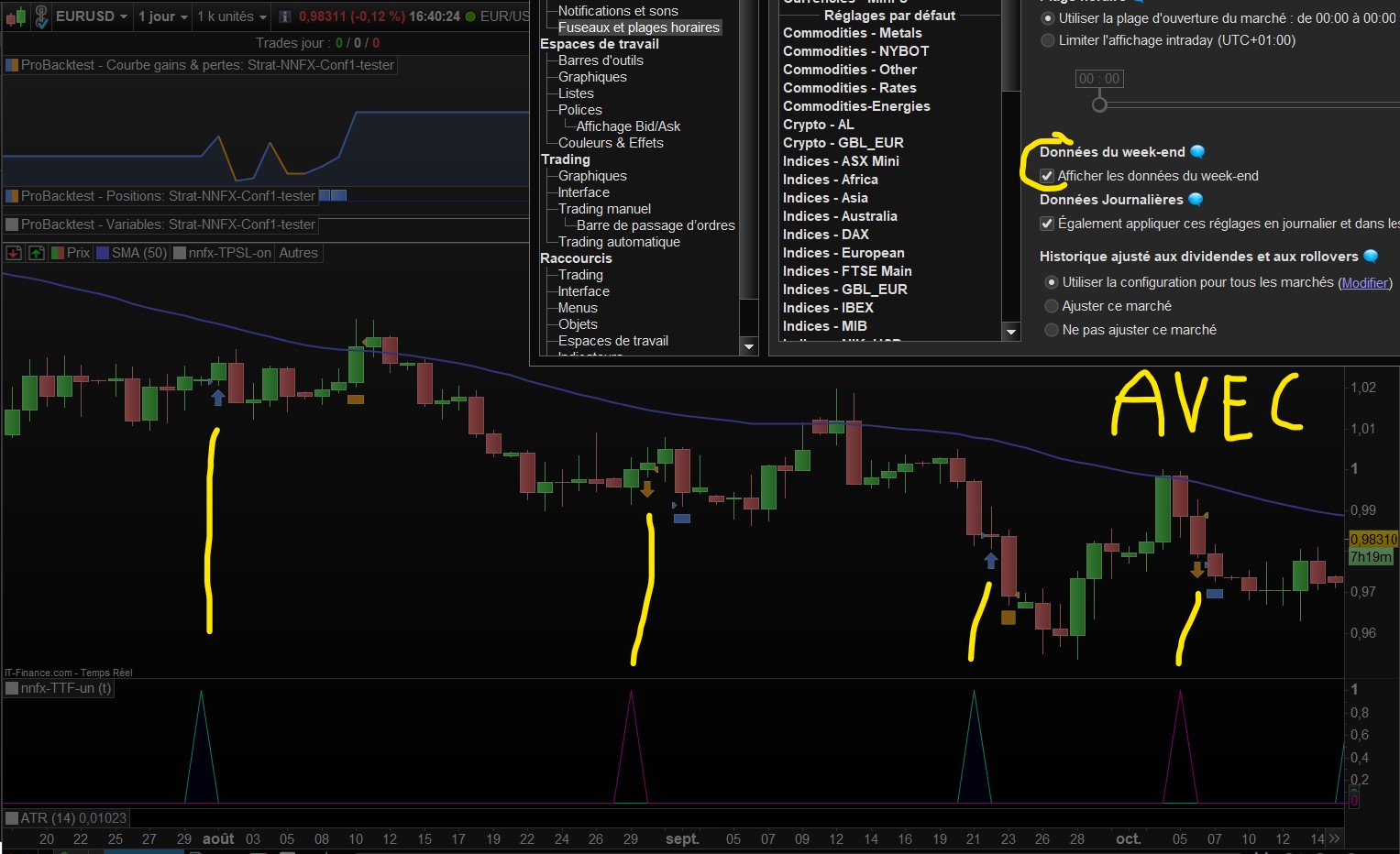Click the nnfx-TPSL-on gray square icon

(x=180, y=253)
